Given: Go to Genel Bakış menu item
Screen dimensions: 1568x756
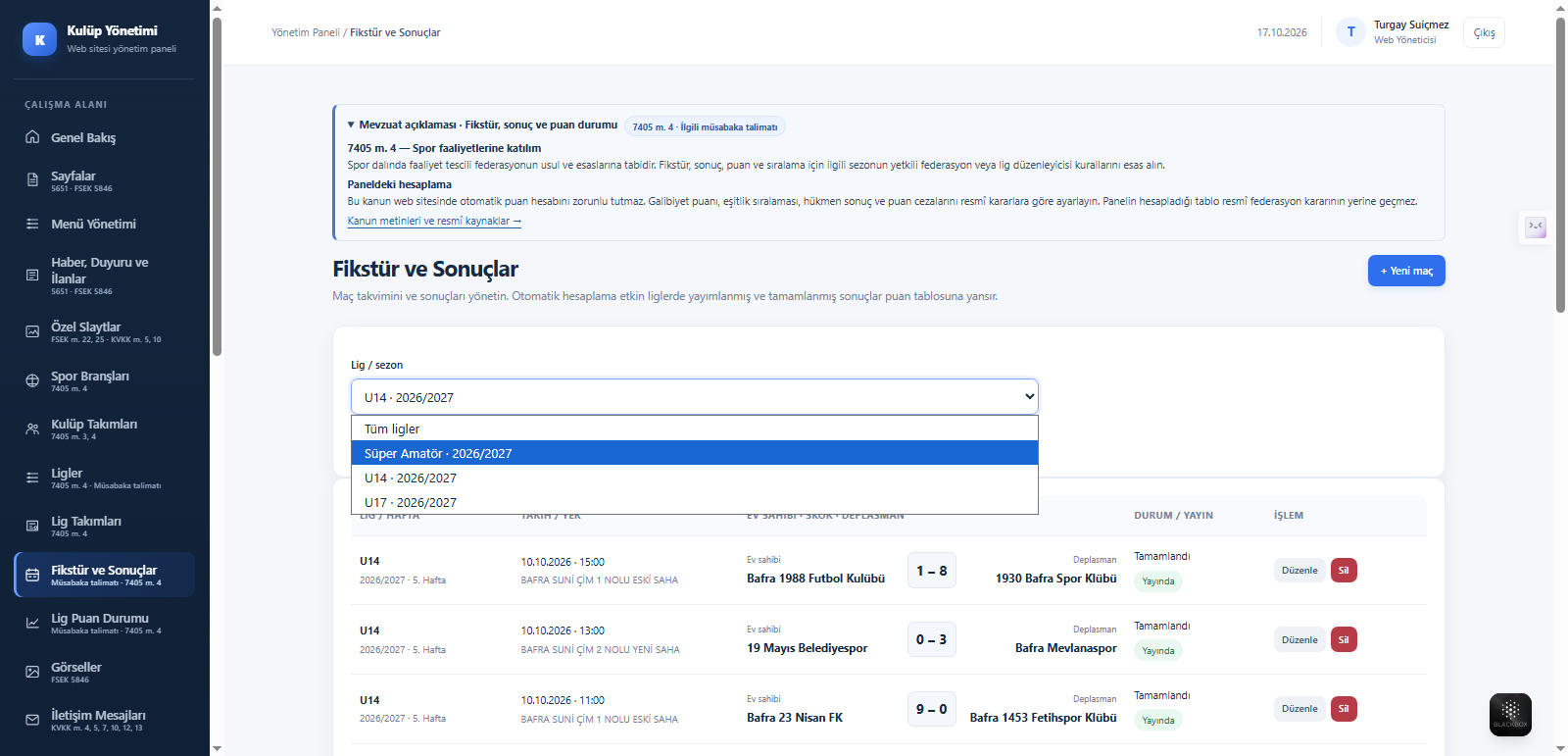Looking at the screenshot, I should click(x=105, y=137).
